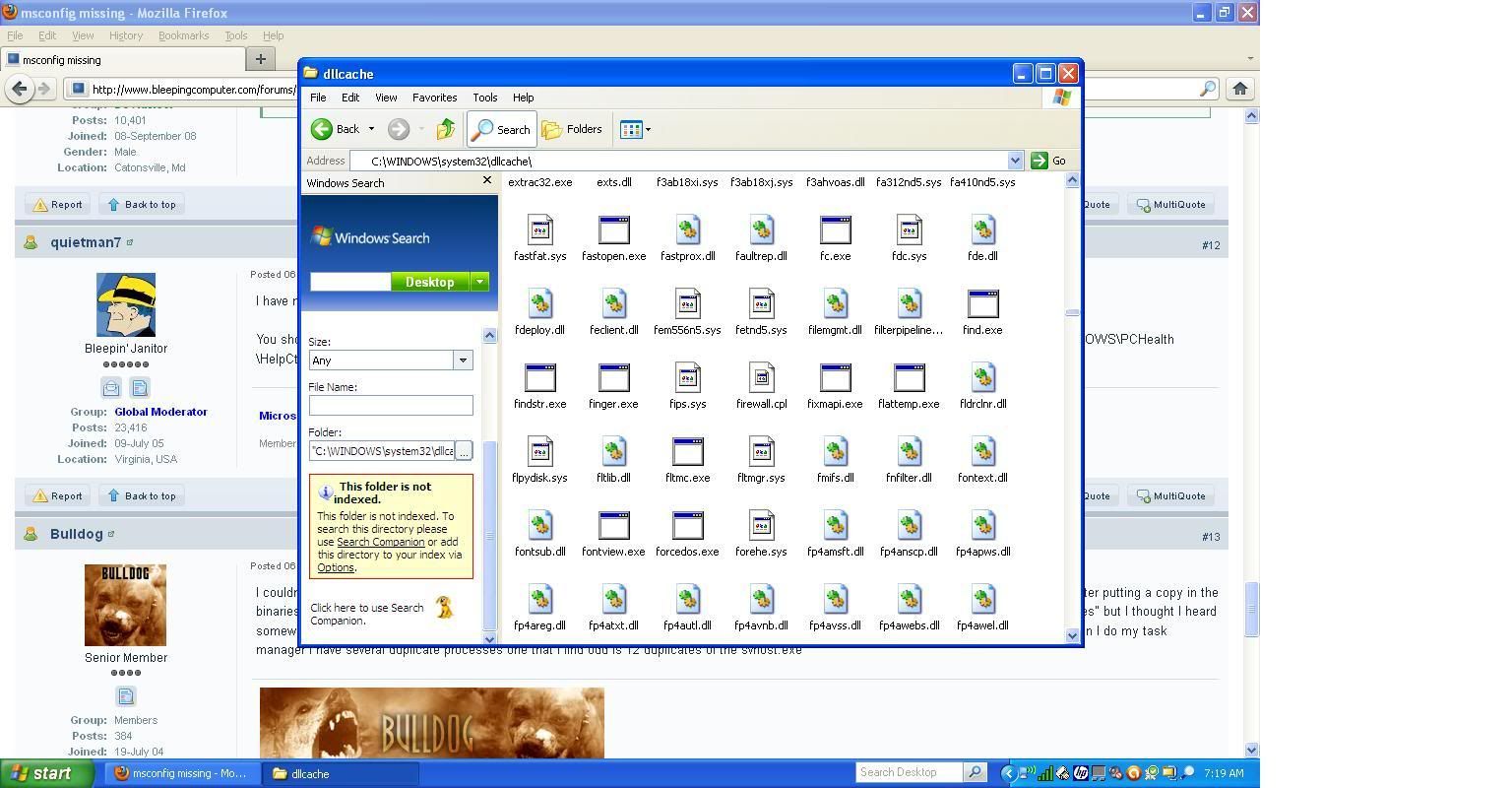Click the taskbar Search Desktop magnifier button

tap(974, 772)
